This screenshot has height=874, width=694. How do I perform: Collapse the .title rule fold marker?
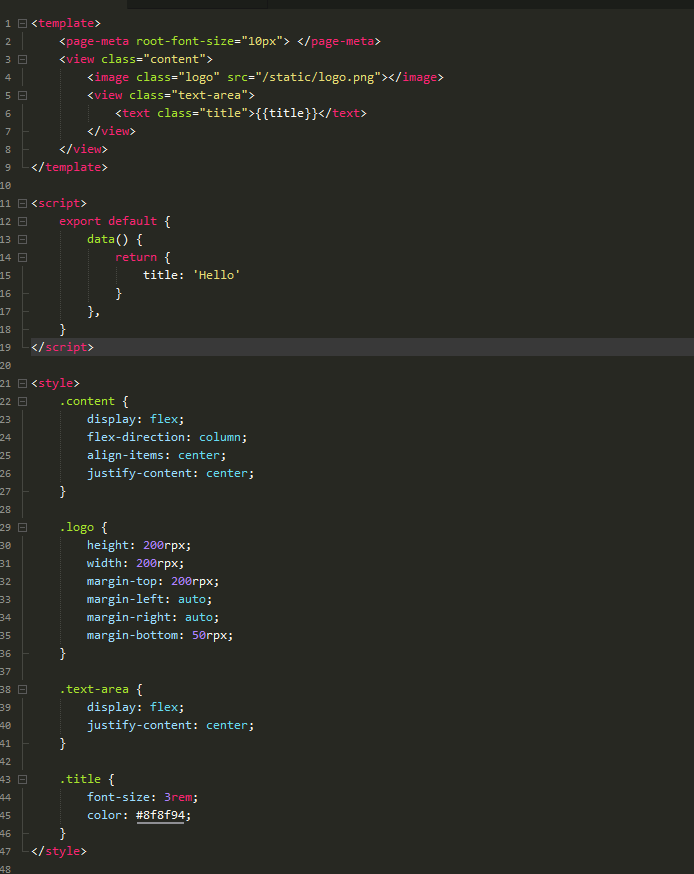tap(22, 779)
